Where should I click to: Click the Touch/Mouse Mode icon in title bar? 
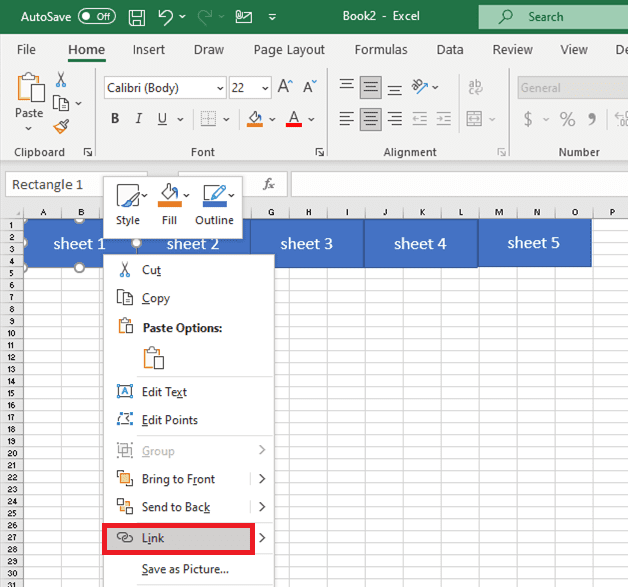(x=244, y=17)
